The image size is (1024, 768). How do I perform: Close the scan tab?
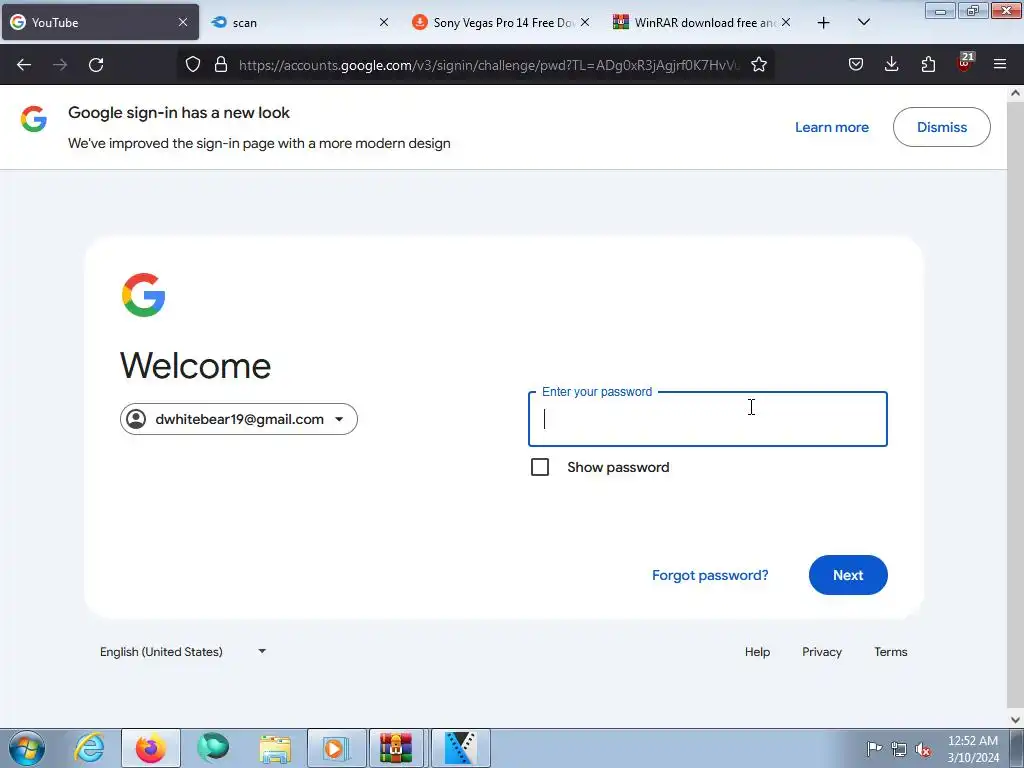pos(384,22)
